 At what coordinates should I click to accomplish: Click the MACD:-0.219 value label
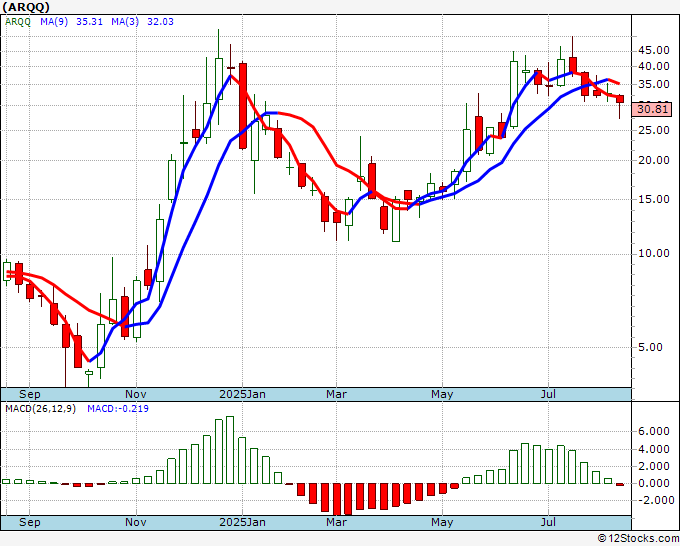click(118, 409)
